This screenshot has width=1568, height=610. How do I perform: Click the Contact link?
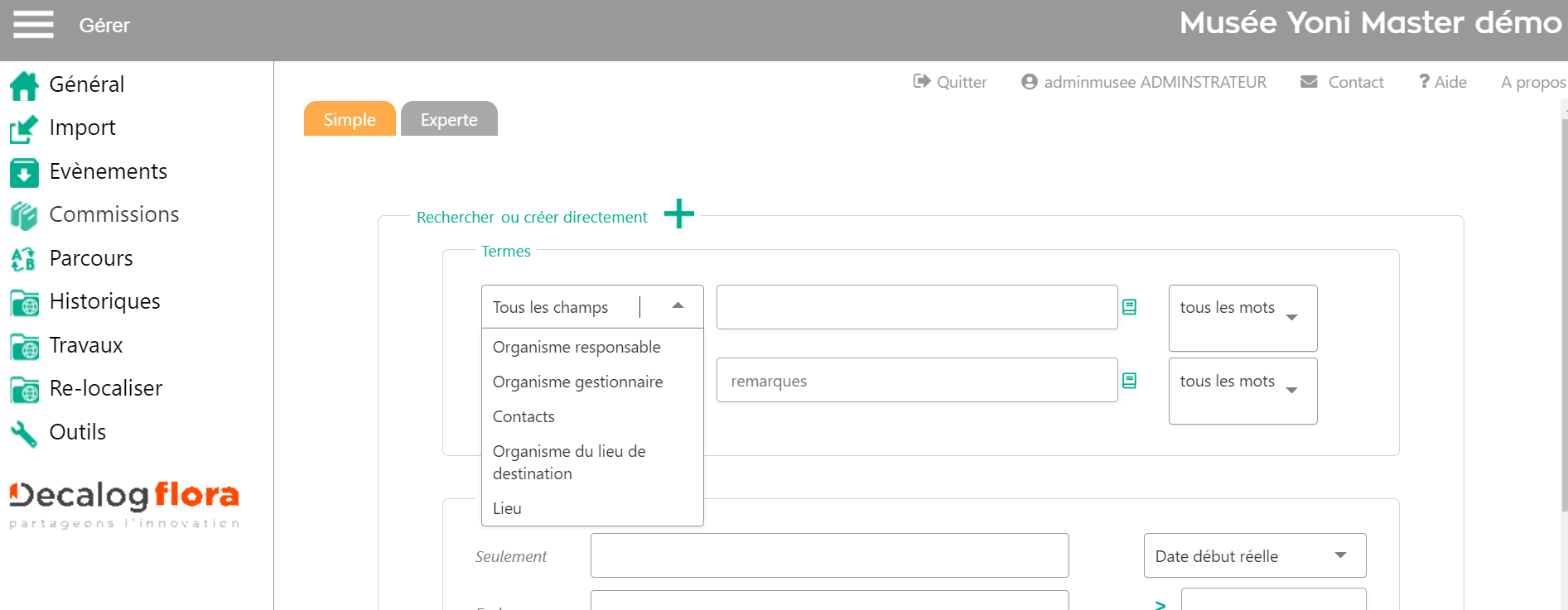pyautogui.click(x=1356, y=82)
